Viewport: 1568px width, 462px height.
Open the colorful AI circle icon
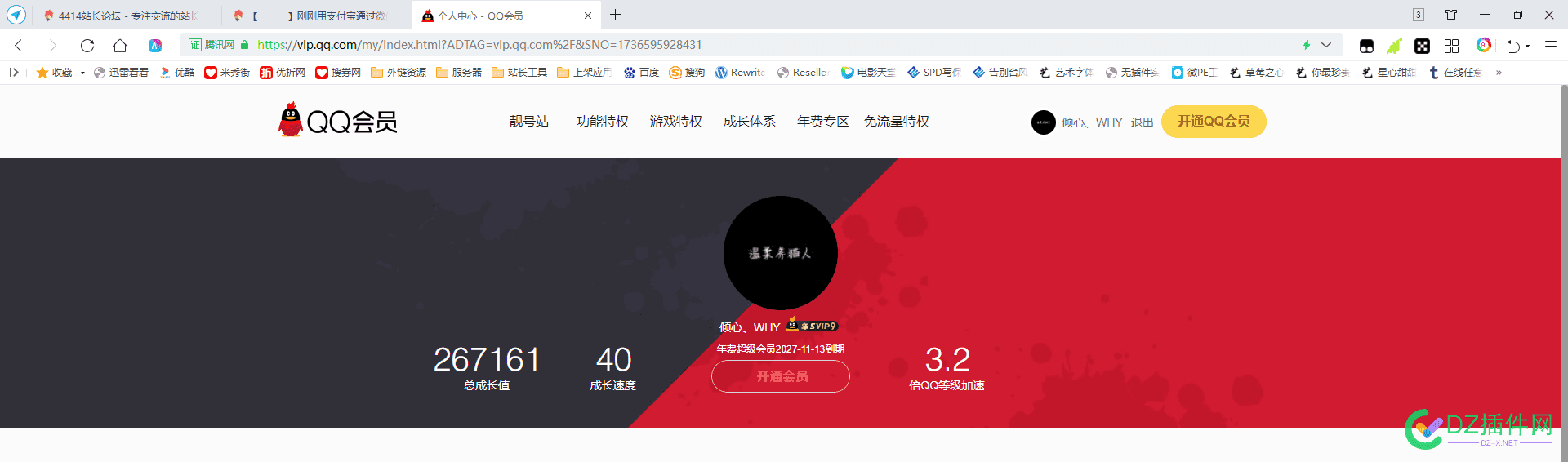[x=1484, y=45]
